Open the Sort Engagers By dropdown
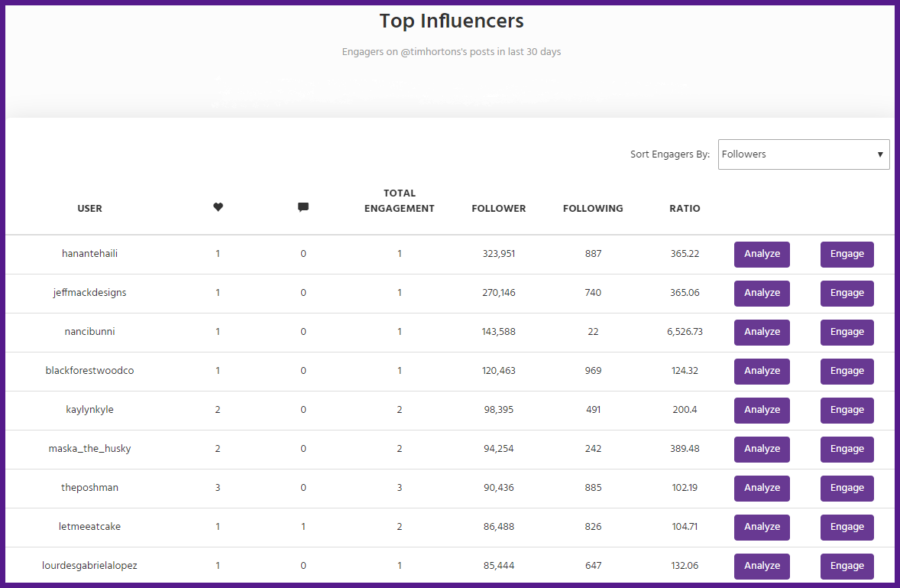Viewport: 900px width, 588px height. (x=803, y=154)
